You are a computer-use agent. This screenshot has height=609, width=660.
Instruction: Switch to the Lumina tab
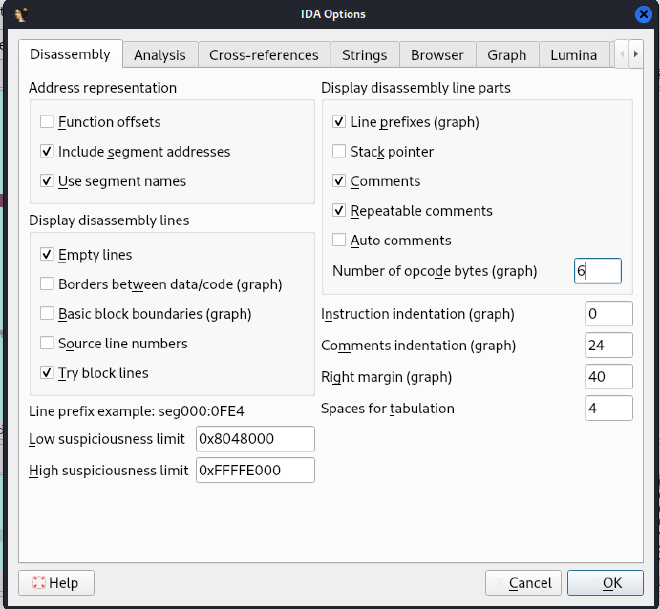pos(574,55)
